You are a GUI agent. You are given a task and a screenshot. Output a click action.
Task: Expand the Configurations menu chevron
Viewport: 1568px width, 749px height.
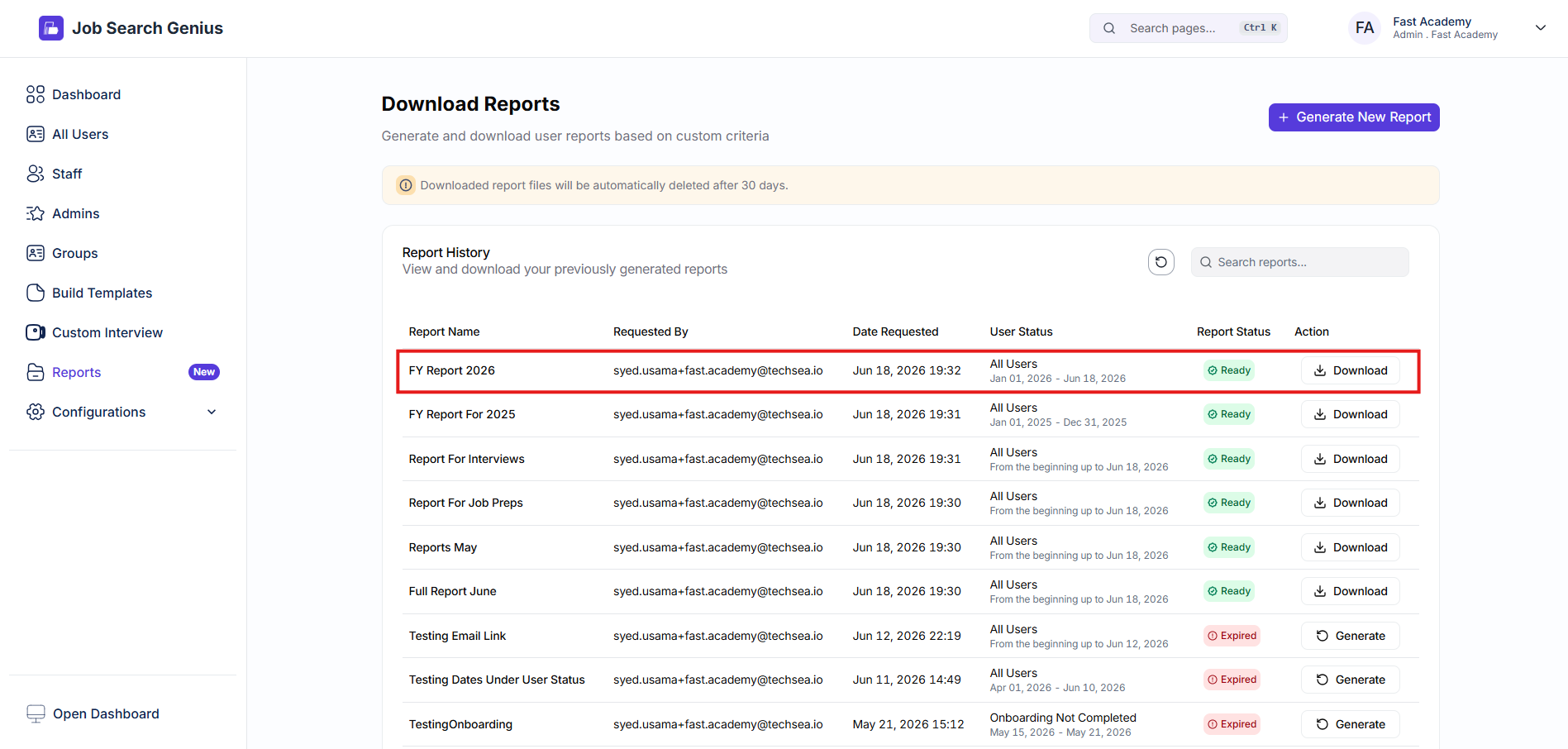(x=212, y=412)
